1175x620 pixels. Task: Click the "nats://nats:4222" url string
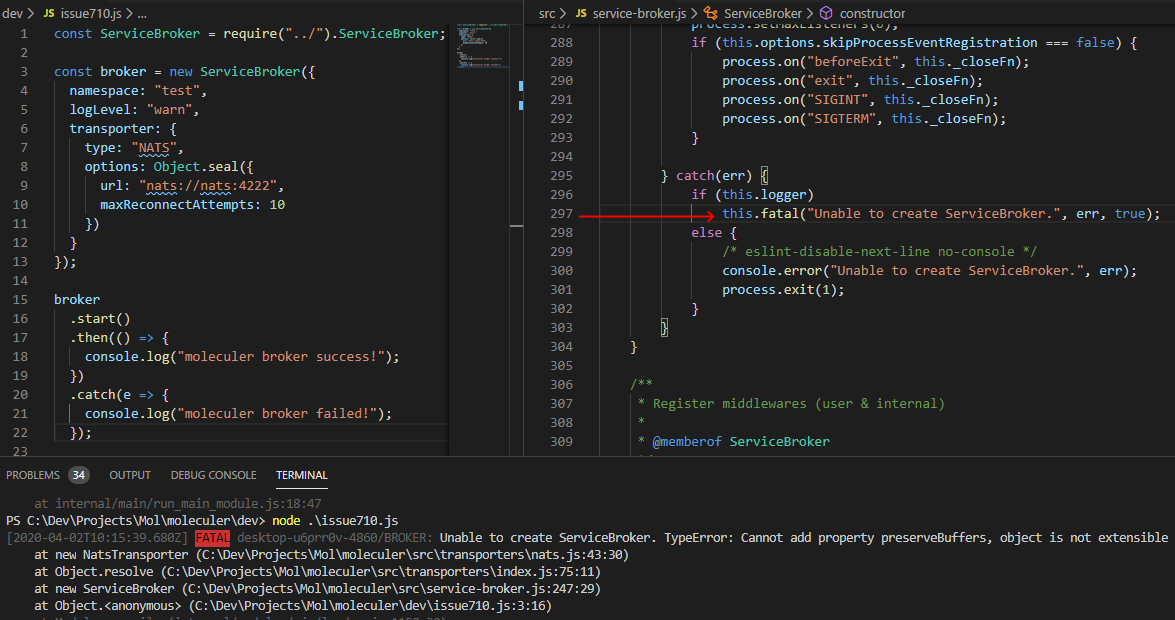[x=207, y=186]
